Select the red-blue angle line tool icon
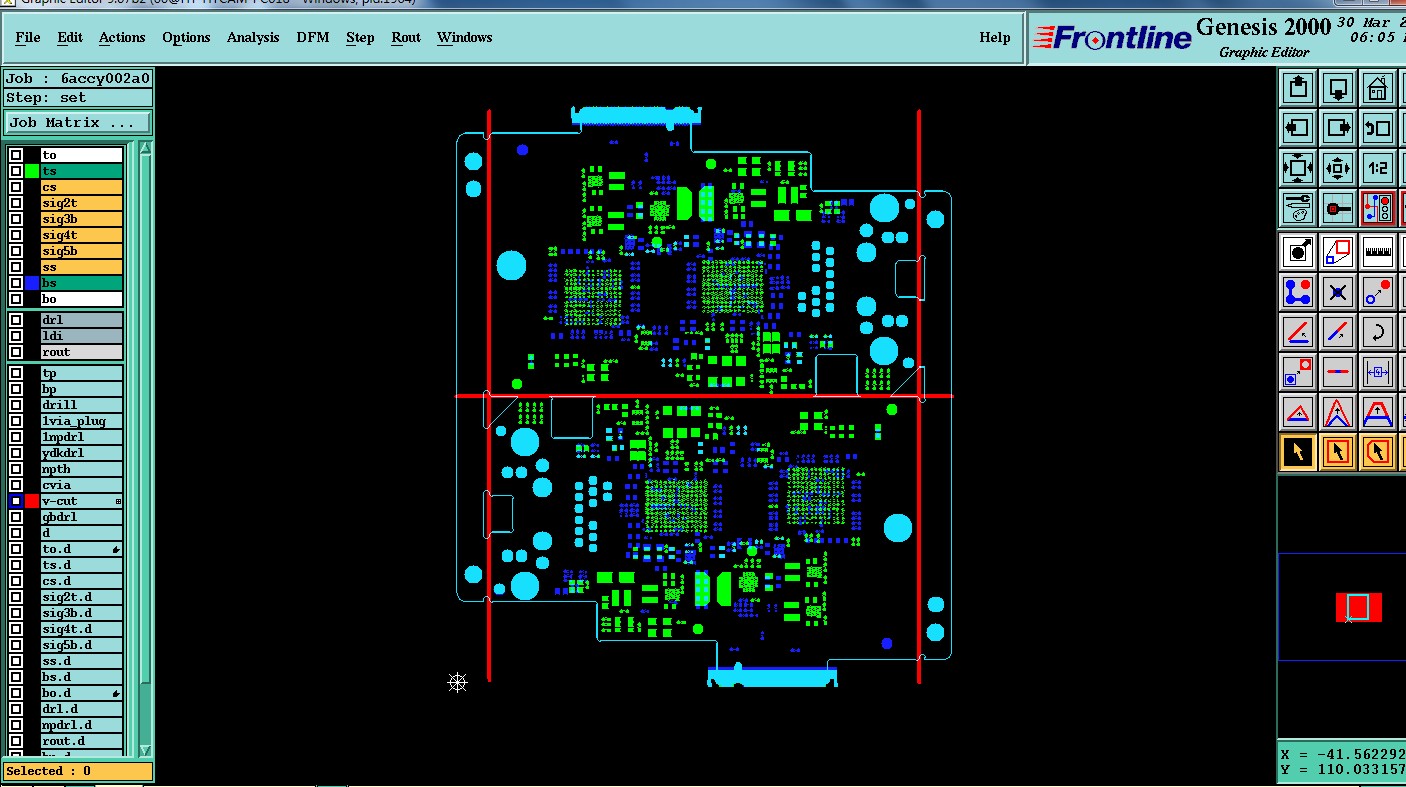This screenshot has width=1406, height=787. pyautogui.click(x=1298, y=332)
